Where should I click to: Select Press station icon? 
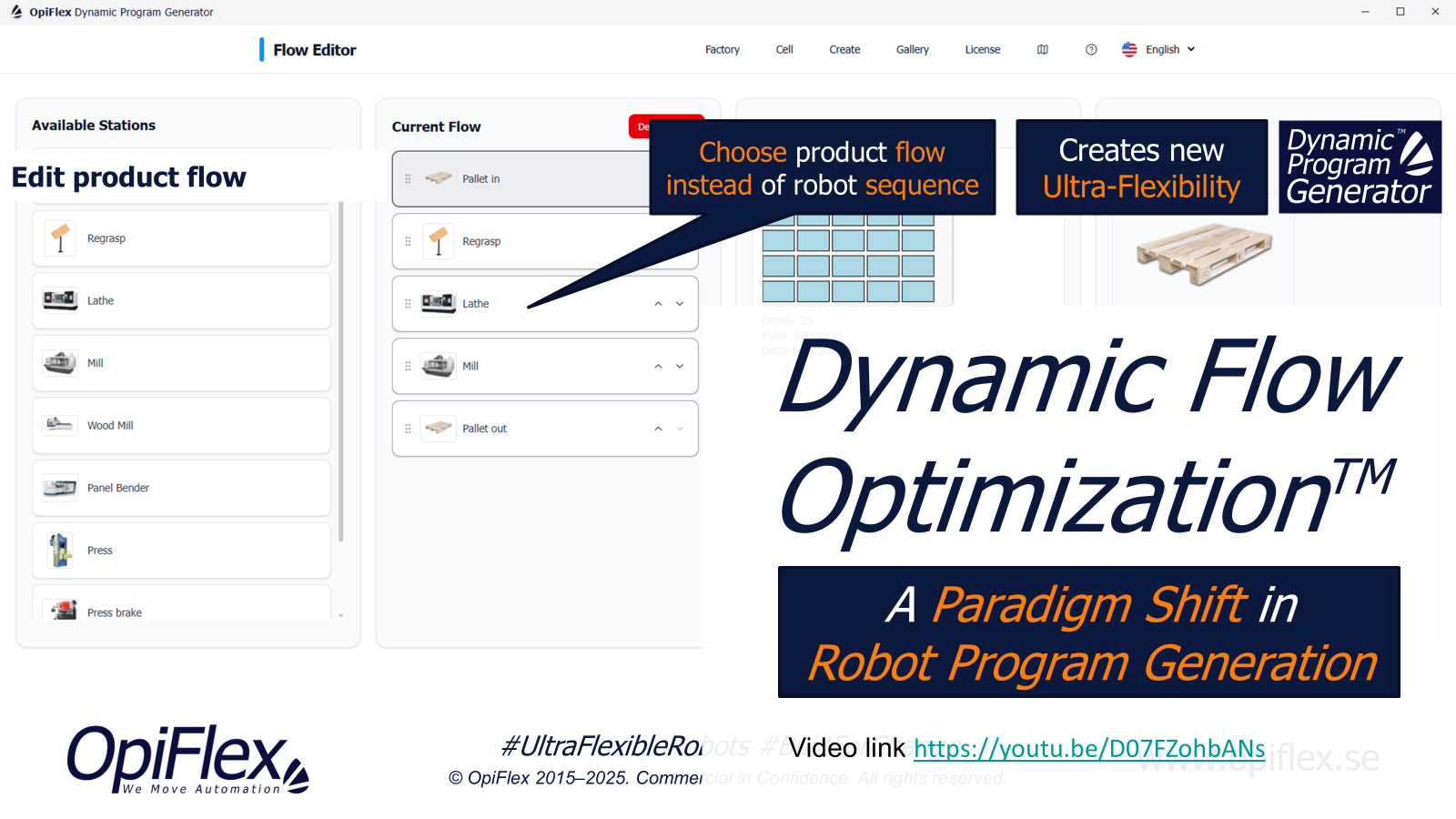pyautogui.click(x=60, y=550)
